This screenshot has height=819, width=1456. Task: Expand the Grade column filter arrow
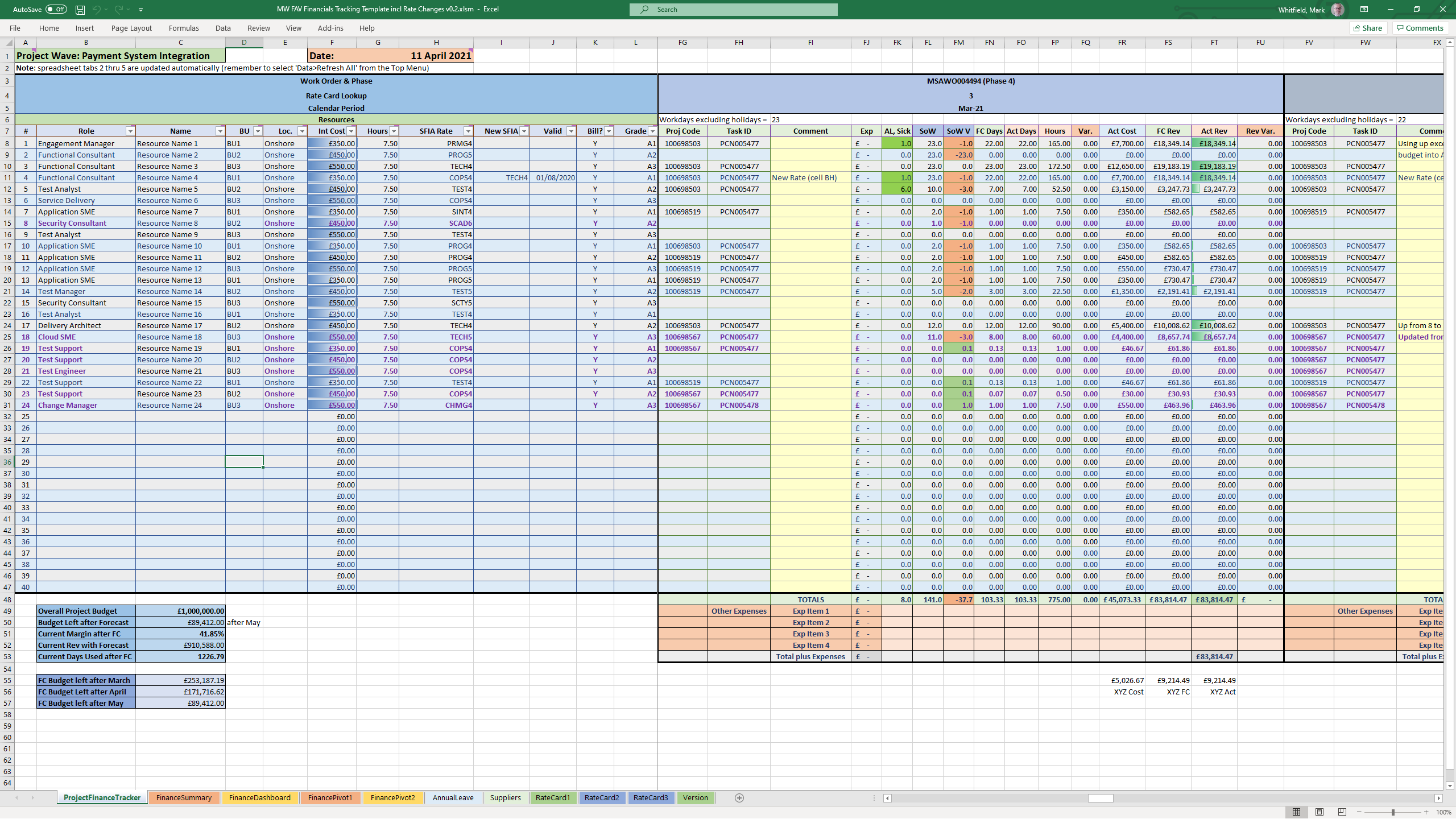coord(652,131)
